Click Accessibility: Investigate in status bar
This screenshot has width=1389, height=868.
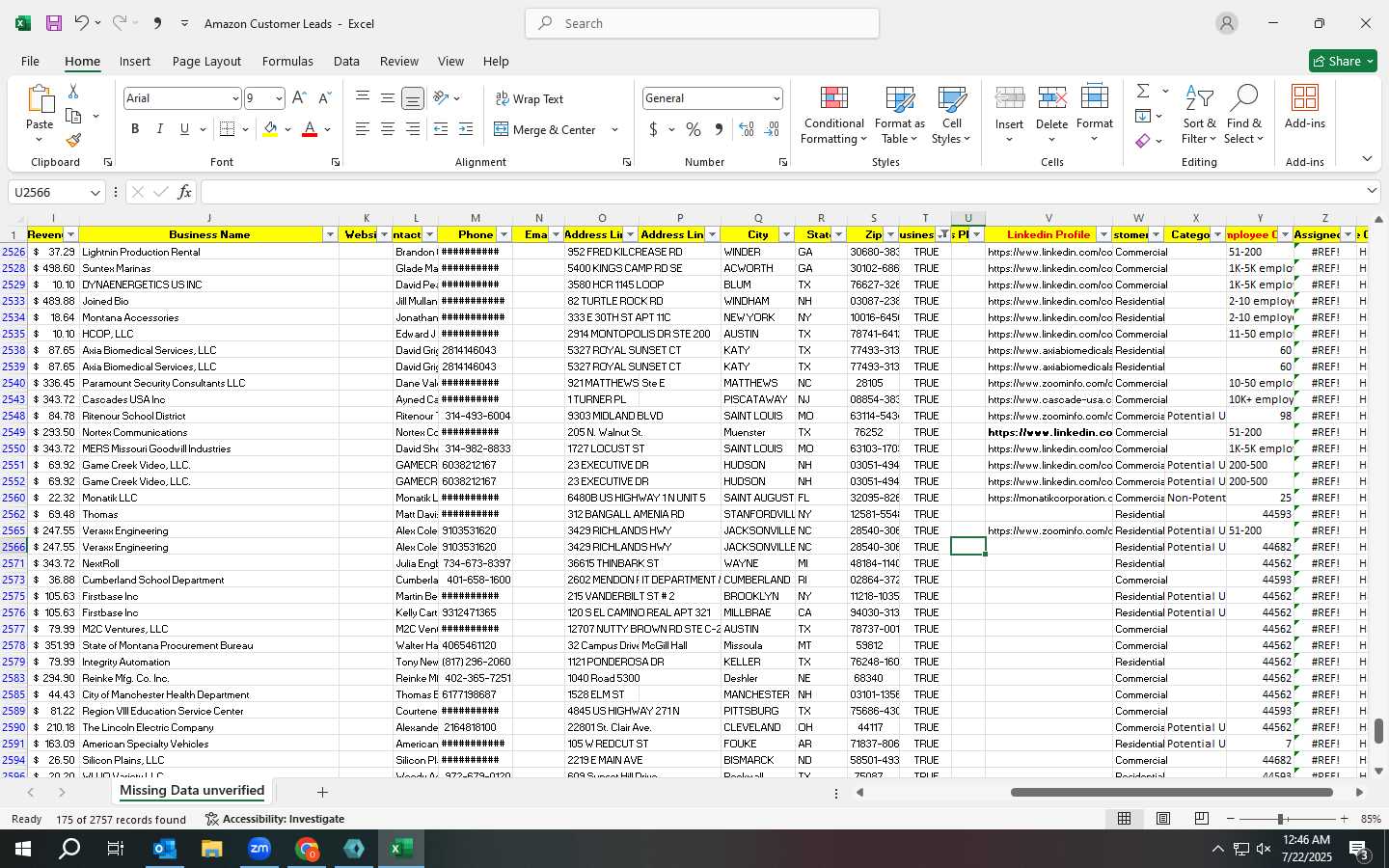pyautogui.click(x=275, y=819)
